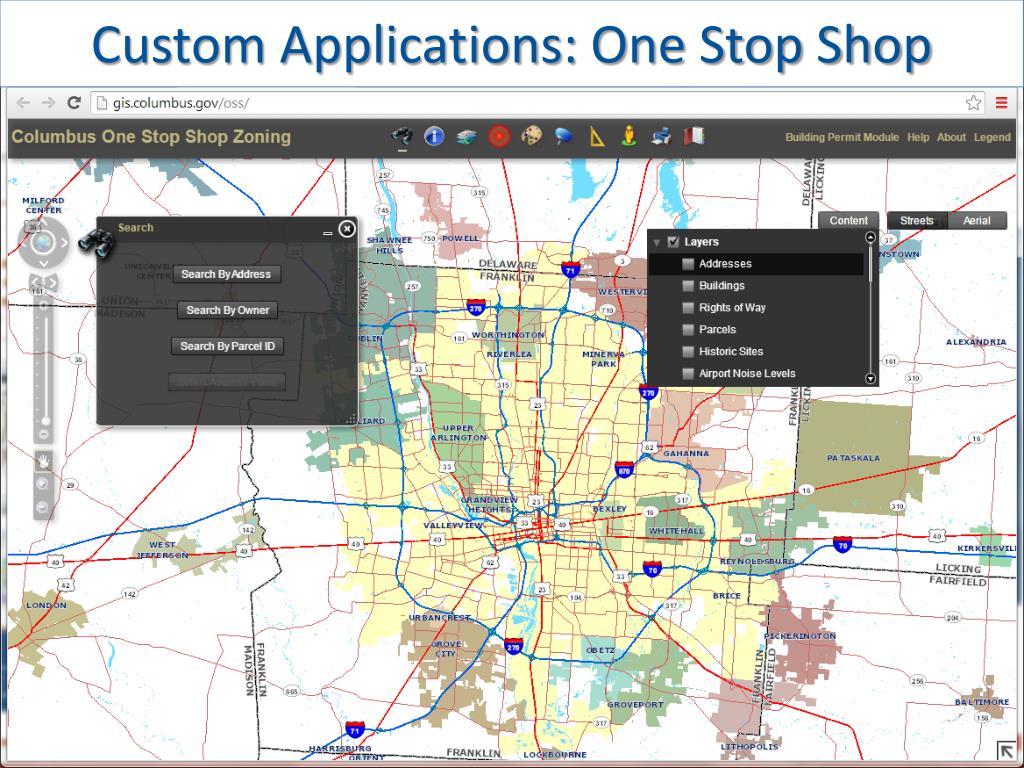This screenshot has height=768, width=1024.
Task: Enable the Parcels layer checkbox
Action: (x=688, y=329)
